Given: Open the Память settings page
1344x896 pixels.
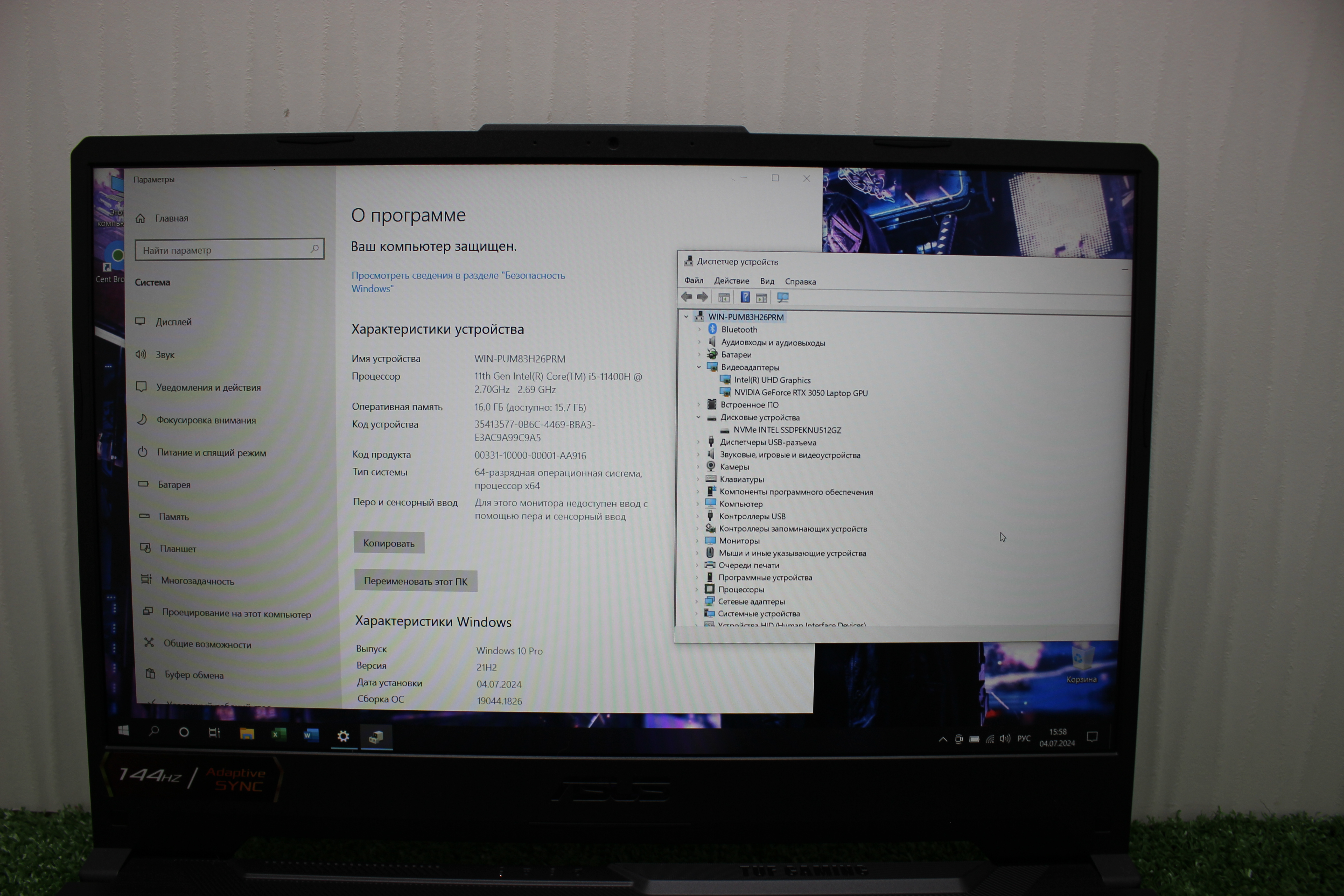Looking at the screenshot, I should 165,516.
